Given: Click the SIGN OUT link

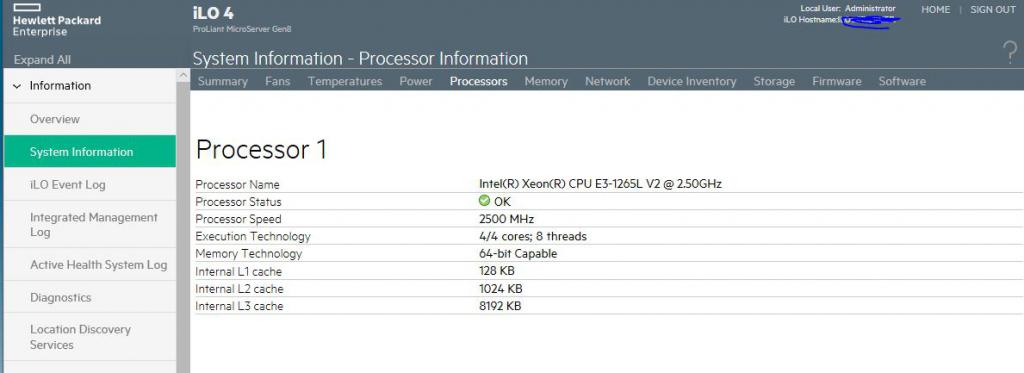Looking at the screenshot, I should (993, 10).
